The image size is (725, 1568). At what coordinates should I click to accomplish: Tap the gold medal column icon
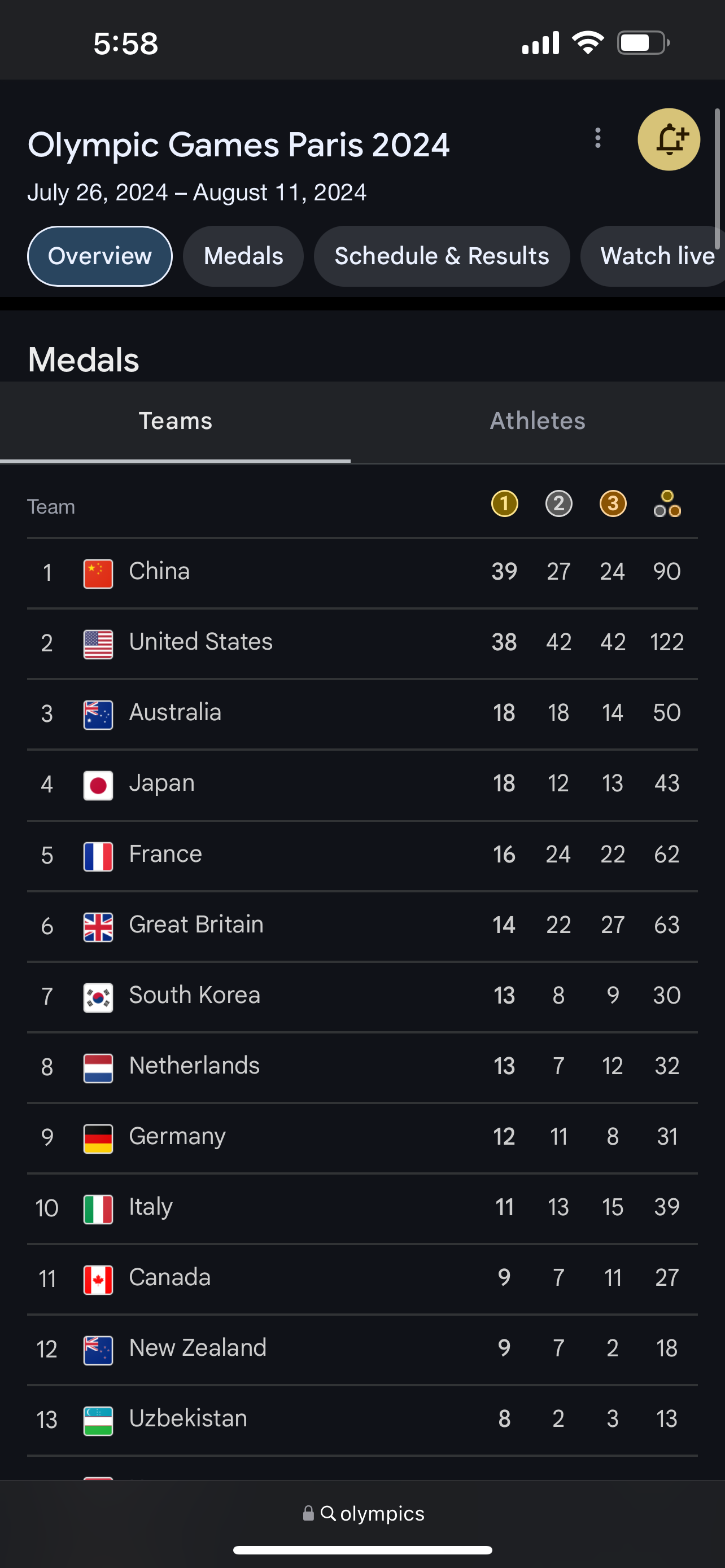[504, 504]
